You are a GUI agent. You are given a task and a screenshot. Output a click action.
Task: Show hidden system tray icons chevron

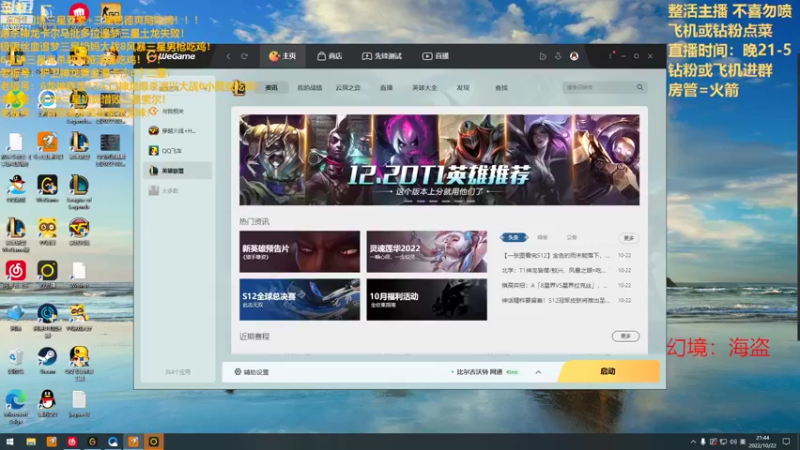tap(693, 442)
